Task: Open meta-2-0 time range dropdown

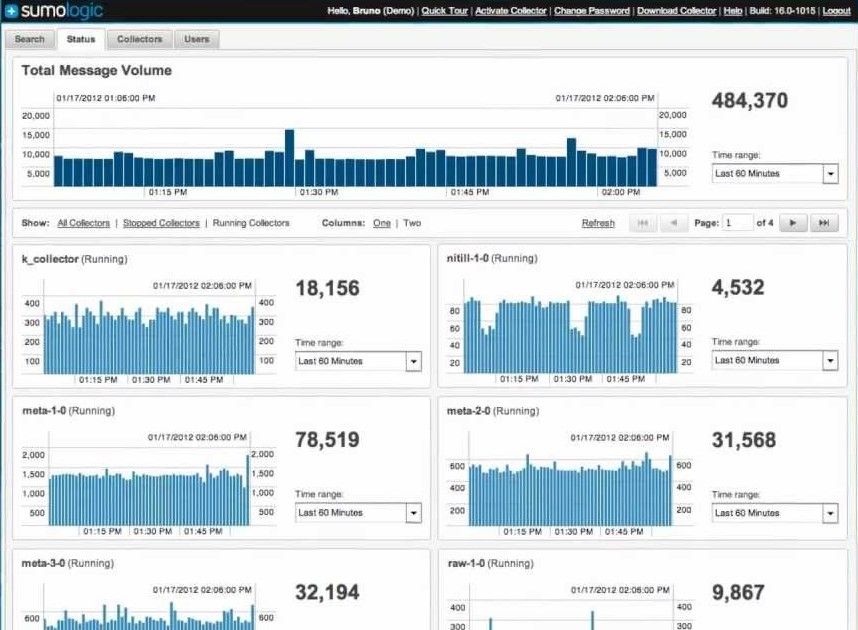Action: [x=775, y=513]
